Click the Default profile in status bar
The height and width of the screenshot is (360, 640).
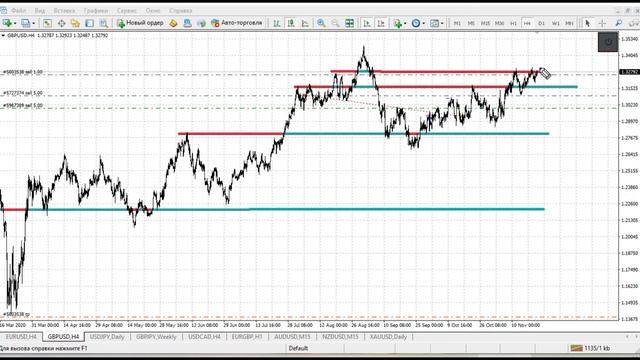point(298,348)
